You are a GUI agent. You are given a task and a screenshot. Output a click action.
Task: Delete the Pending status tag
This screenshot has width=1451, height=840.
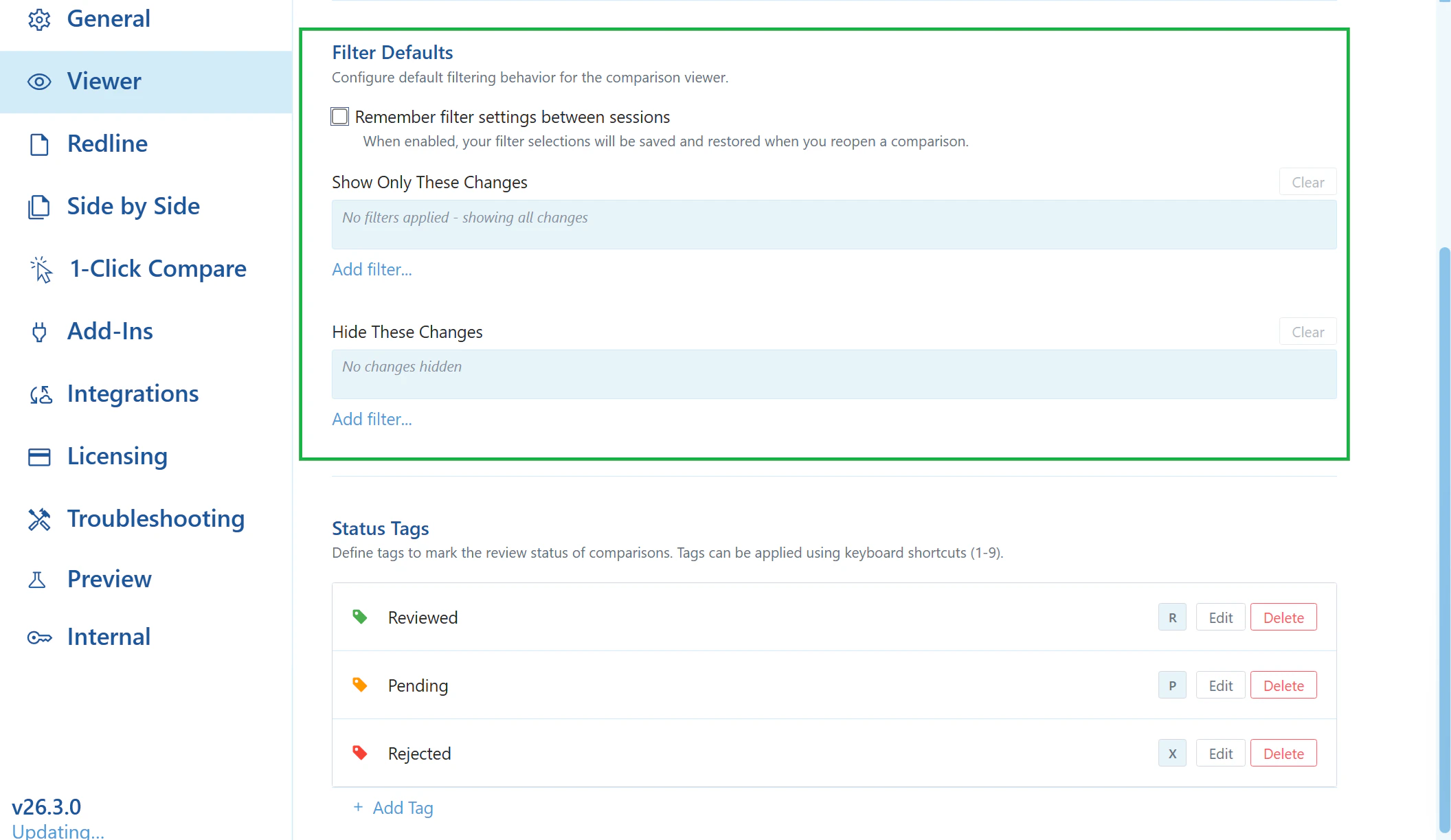(1283, 685)
